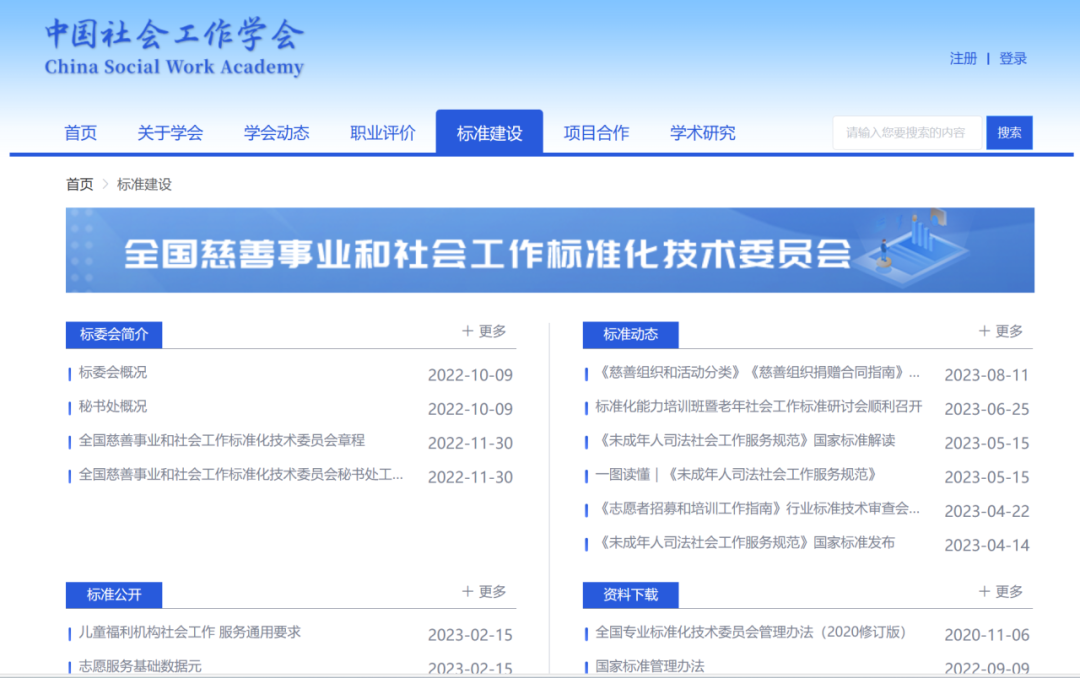1080x678 pixels.
Task: Go to the 项目合作 tab
Action: pos(596,133)
